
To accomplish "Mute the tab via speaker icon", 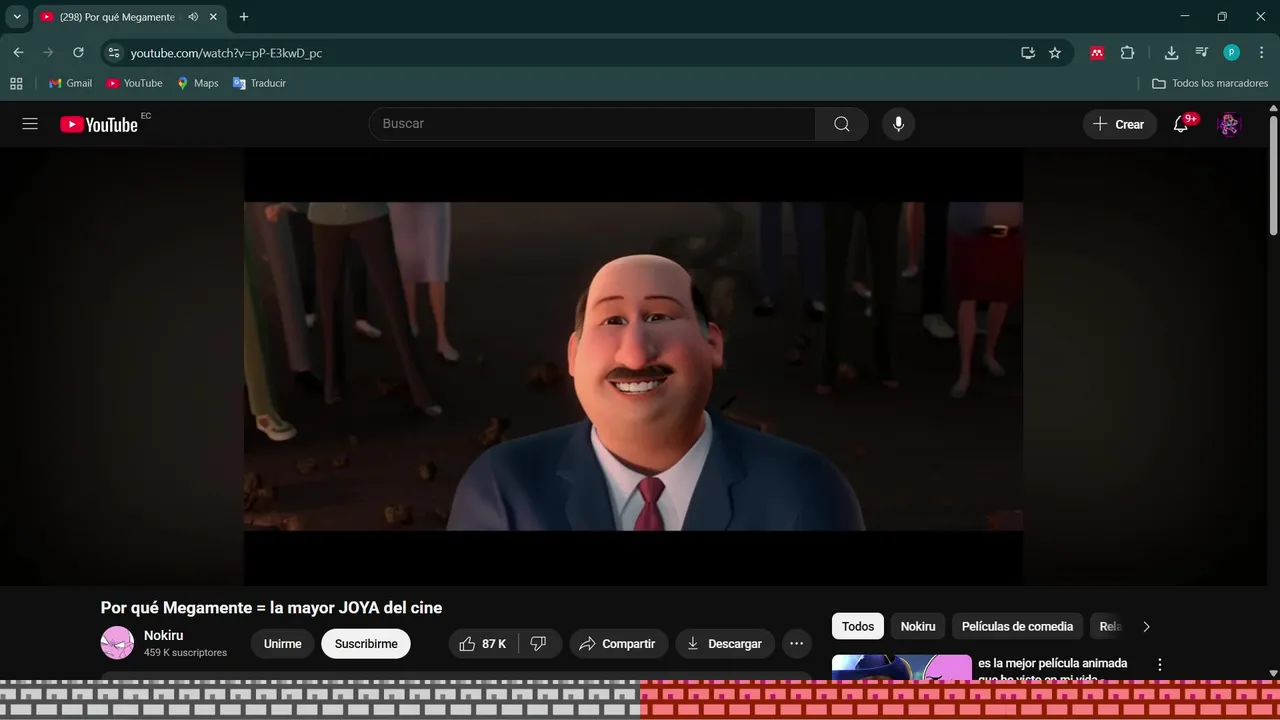I will point(193,17).
